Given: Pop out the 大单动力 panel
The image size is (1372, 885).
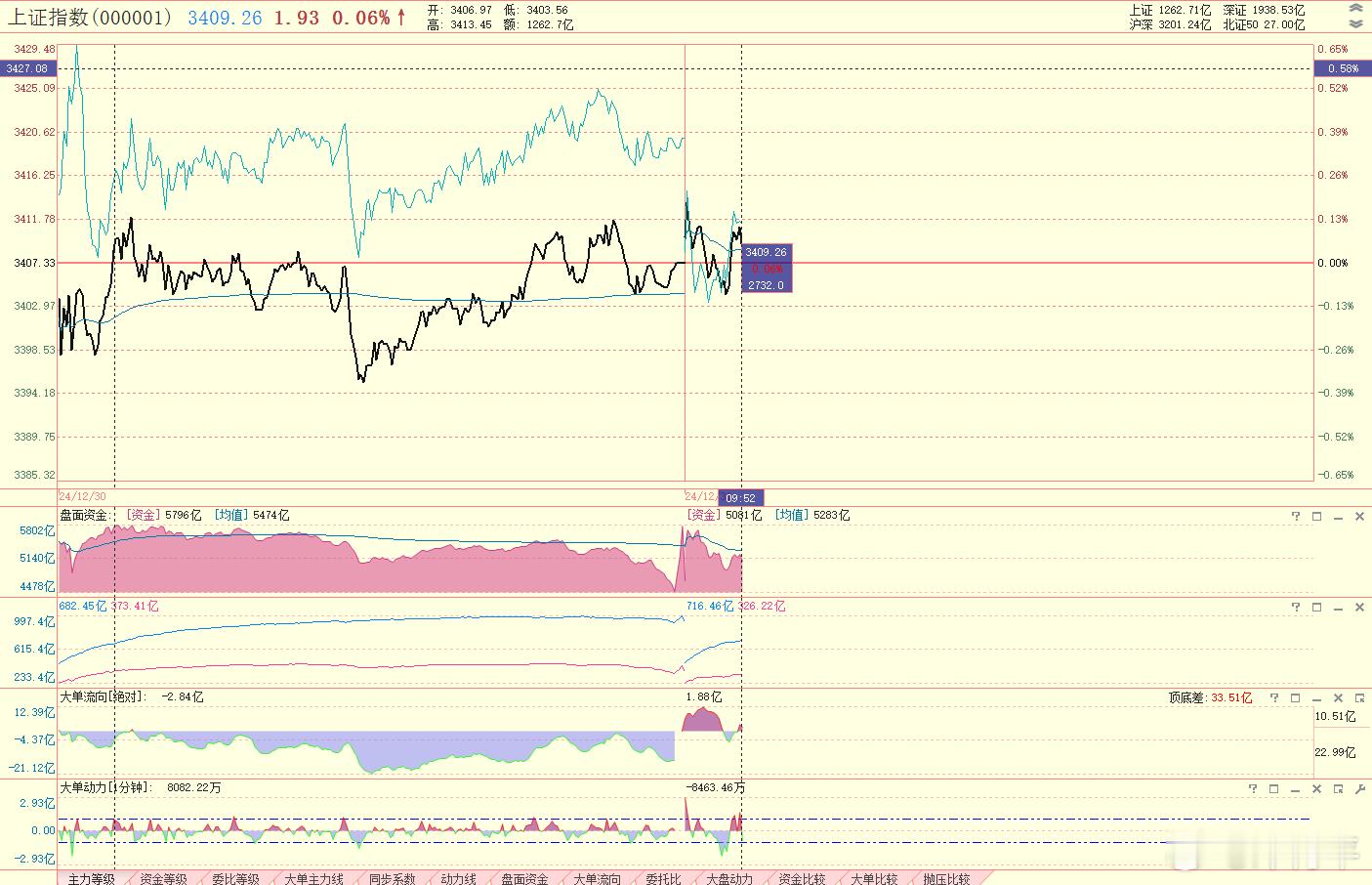Looking at the screenshot, I should (1338, 788).
